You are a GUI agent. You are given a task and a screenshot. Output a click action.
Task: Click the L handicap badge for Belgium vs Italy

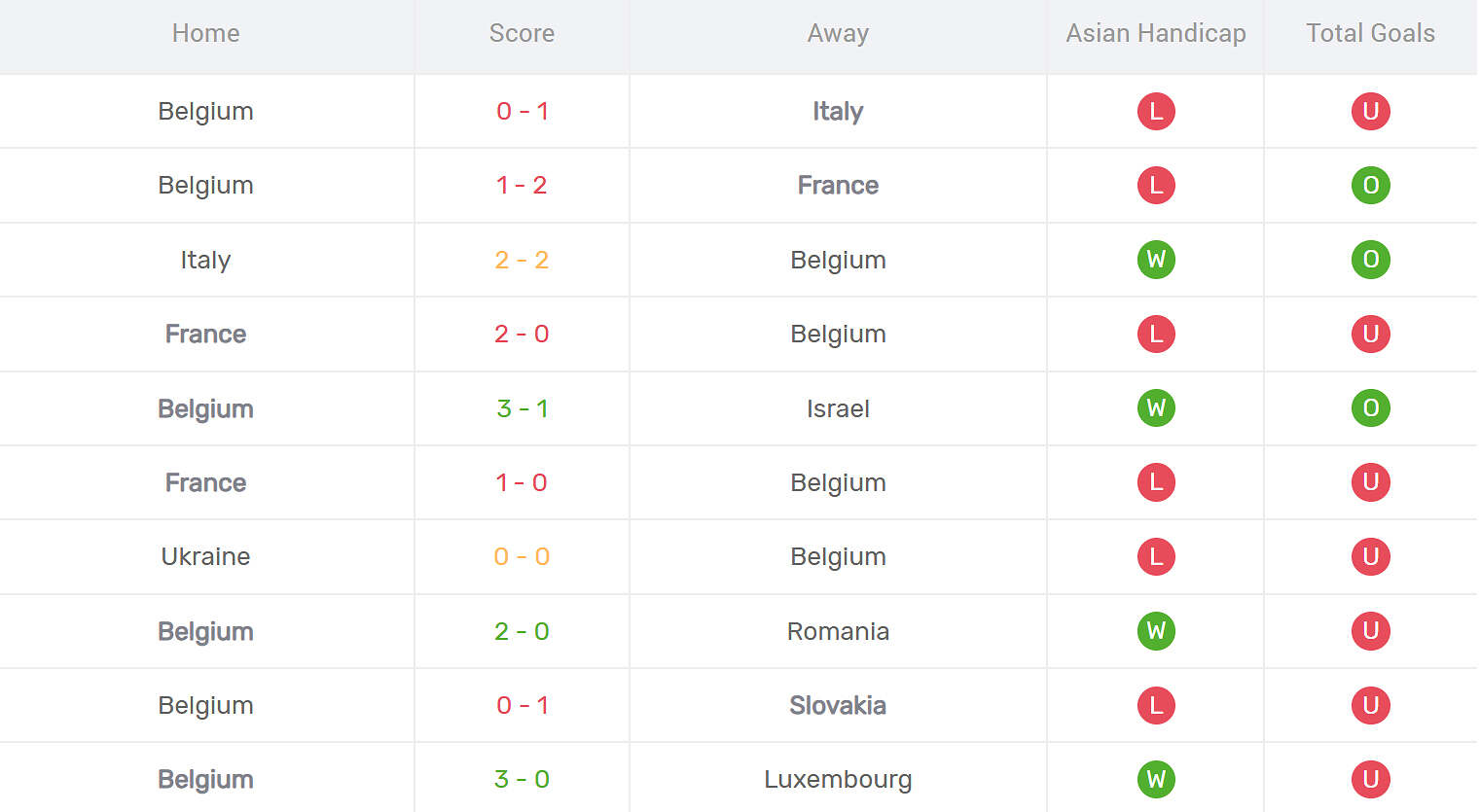(x=1156, y=111)
